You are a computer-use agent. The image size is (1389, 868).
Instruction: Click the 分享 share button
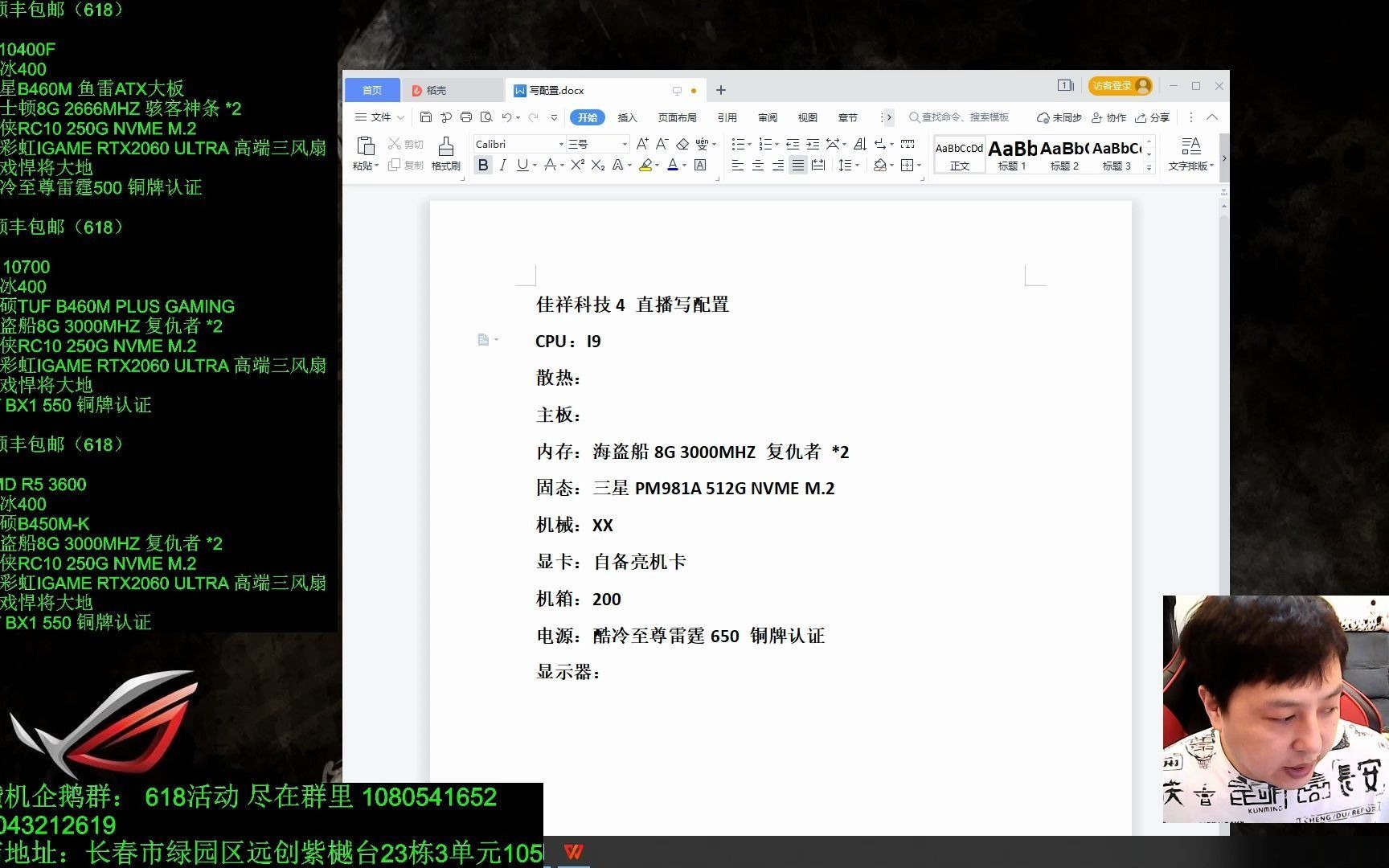point(1152,117)
